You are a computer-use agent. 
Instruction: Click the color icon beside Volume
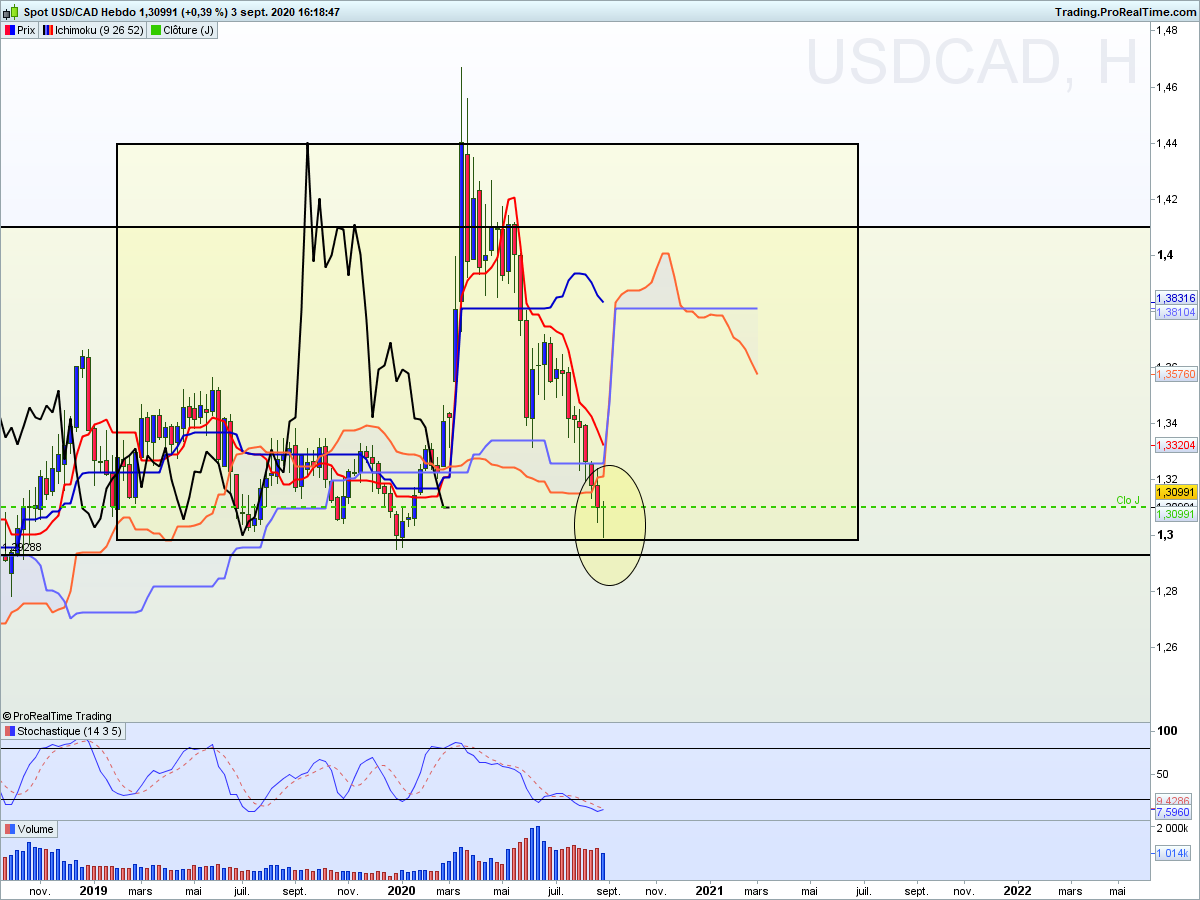pos(10,829)
